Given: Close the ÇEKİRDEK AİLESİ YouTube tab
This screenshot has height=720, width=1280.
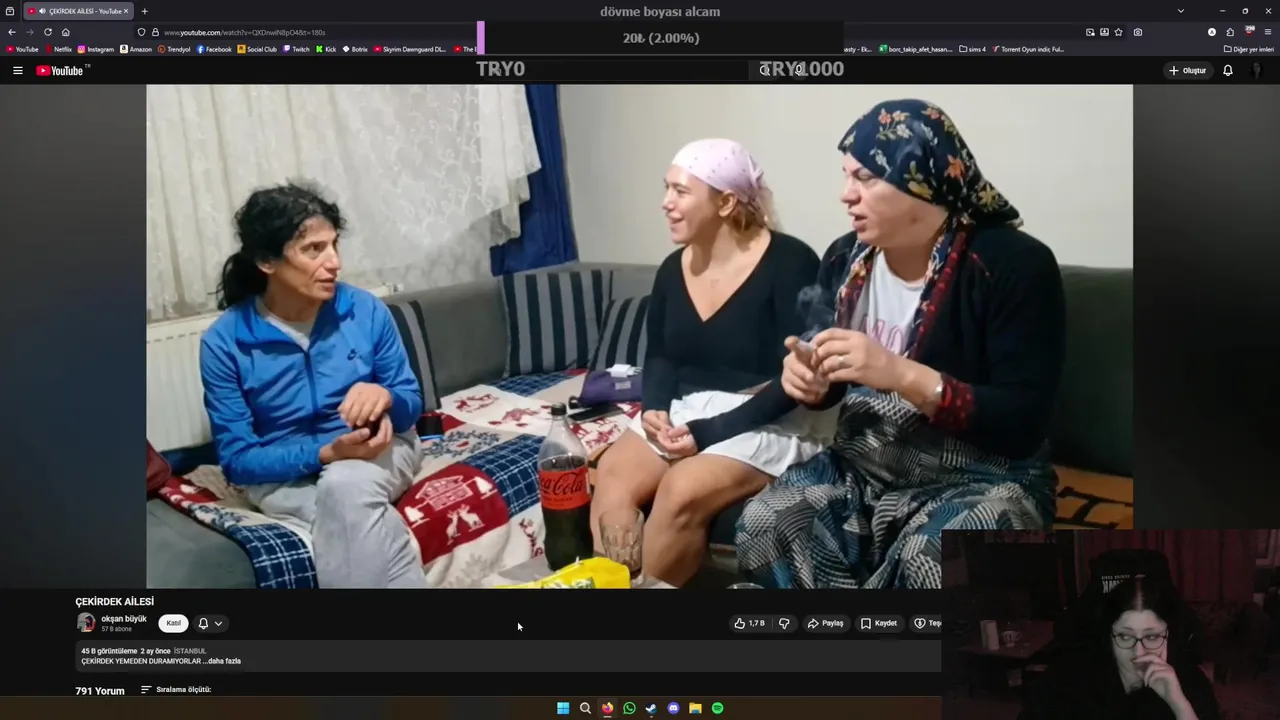Looking at the screenshot, I should click(126, 11).
